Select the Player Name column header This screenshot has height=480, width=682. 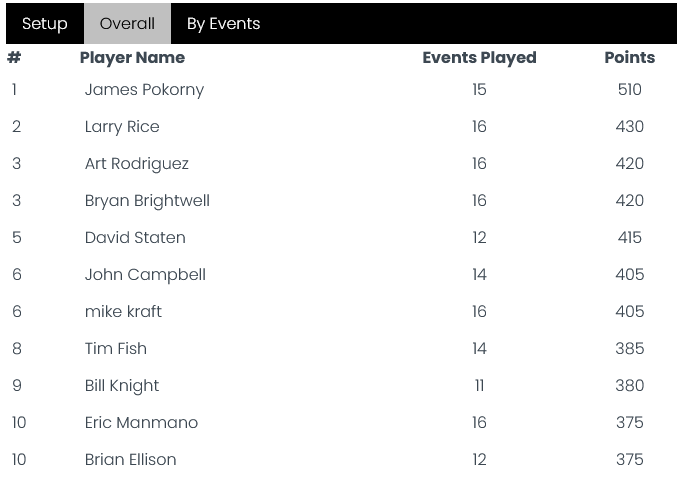click(132, 58)
